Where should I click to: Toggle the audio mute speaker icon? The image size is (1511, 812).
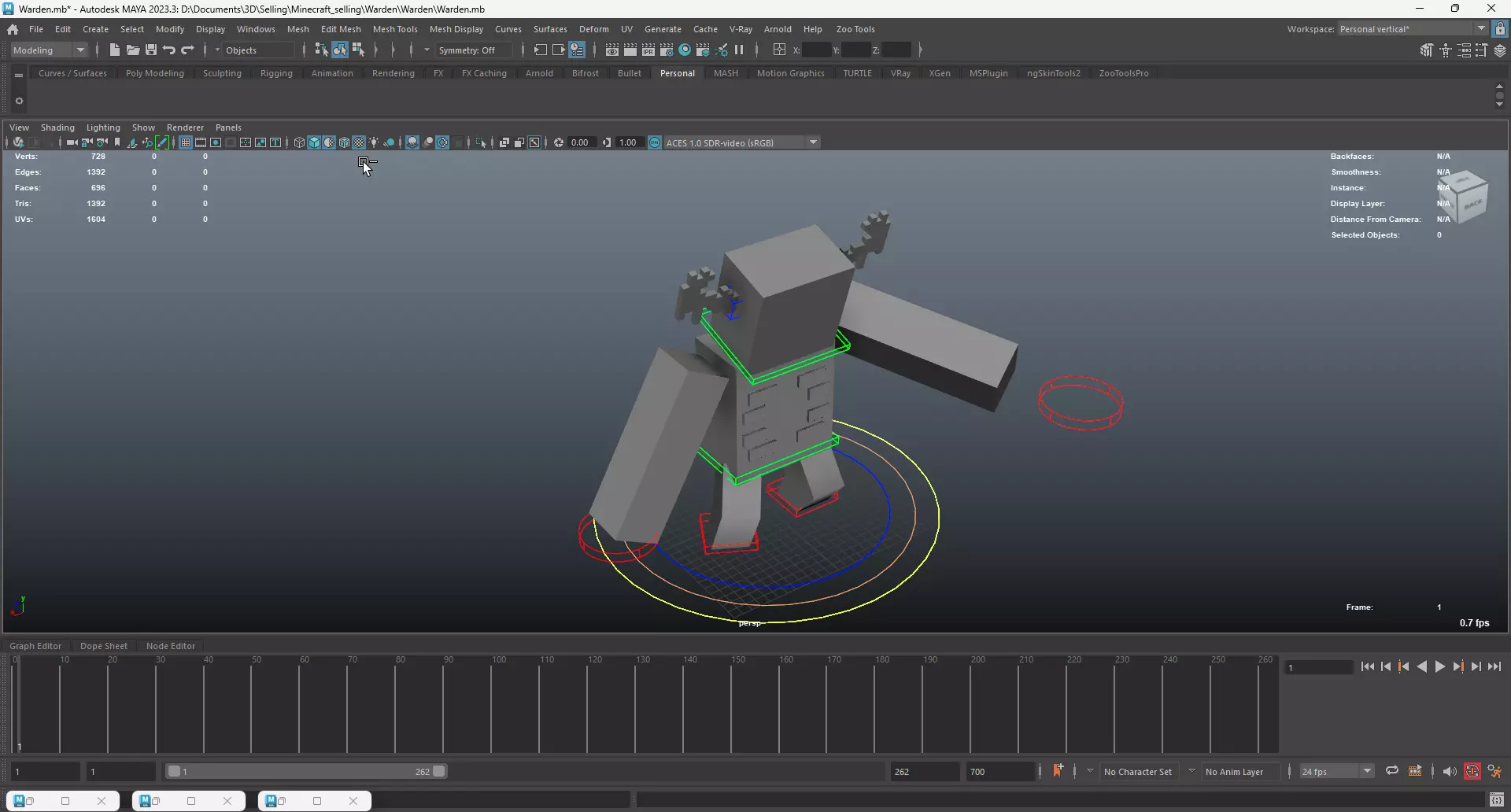click(1450, 771)
